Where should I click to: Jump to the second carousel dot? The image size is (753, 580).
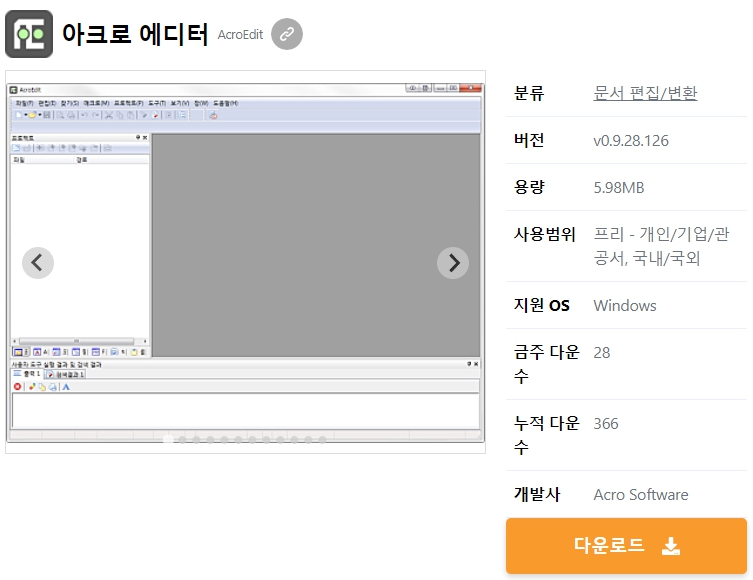[x=182, y=439]
